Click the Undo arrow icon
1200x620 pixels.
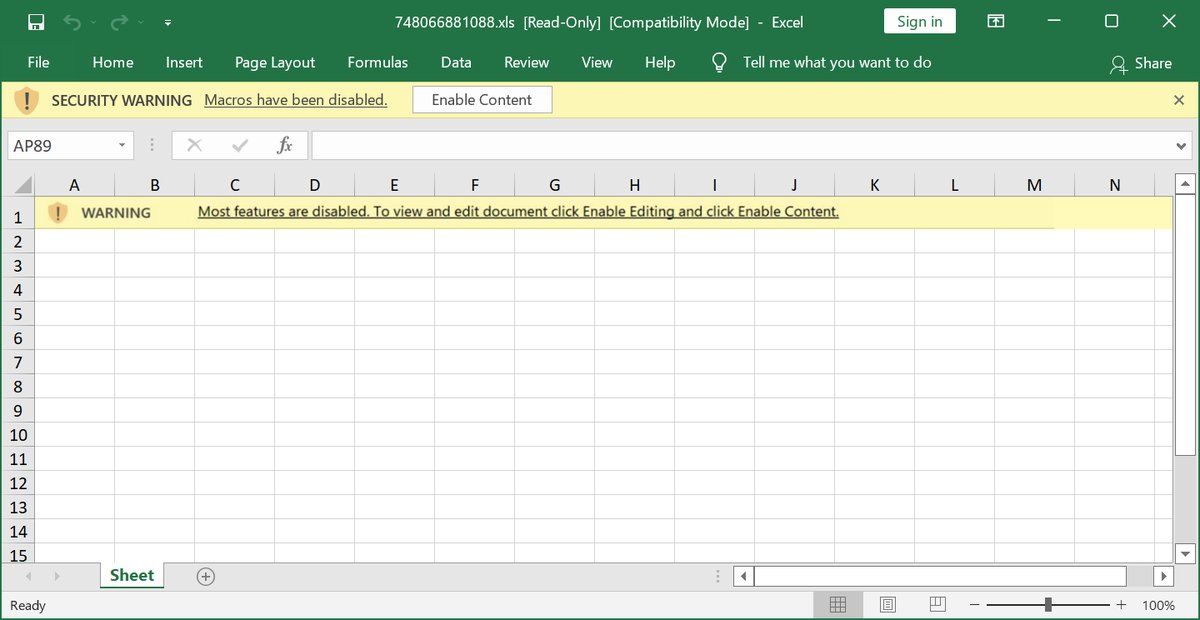click(x=73, y=22)
